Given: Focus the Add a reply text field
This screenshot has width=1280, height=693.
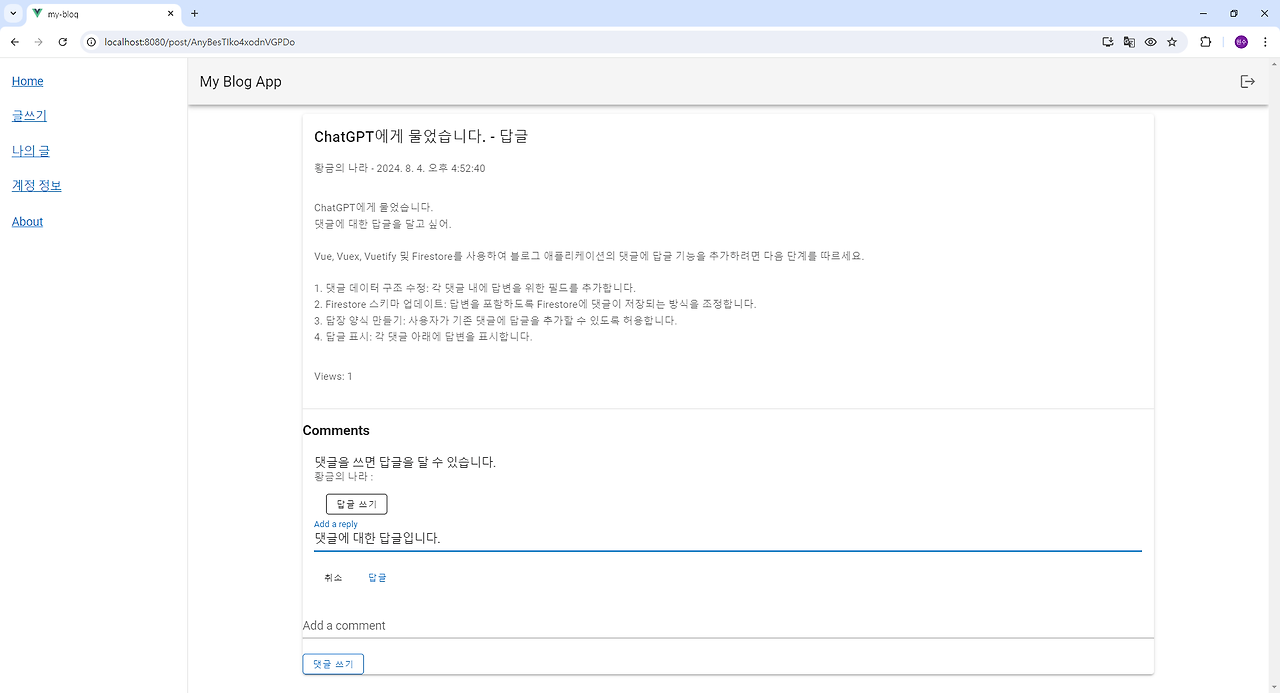Looking at the screenshot, I should 728,538.
